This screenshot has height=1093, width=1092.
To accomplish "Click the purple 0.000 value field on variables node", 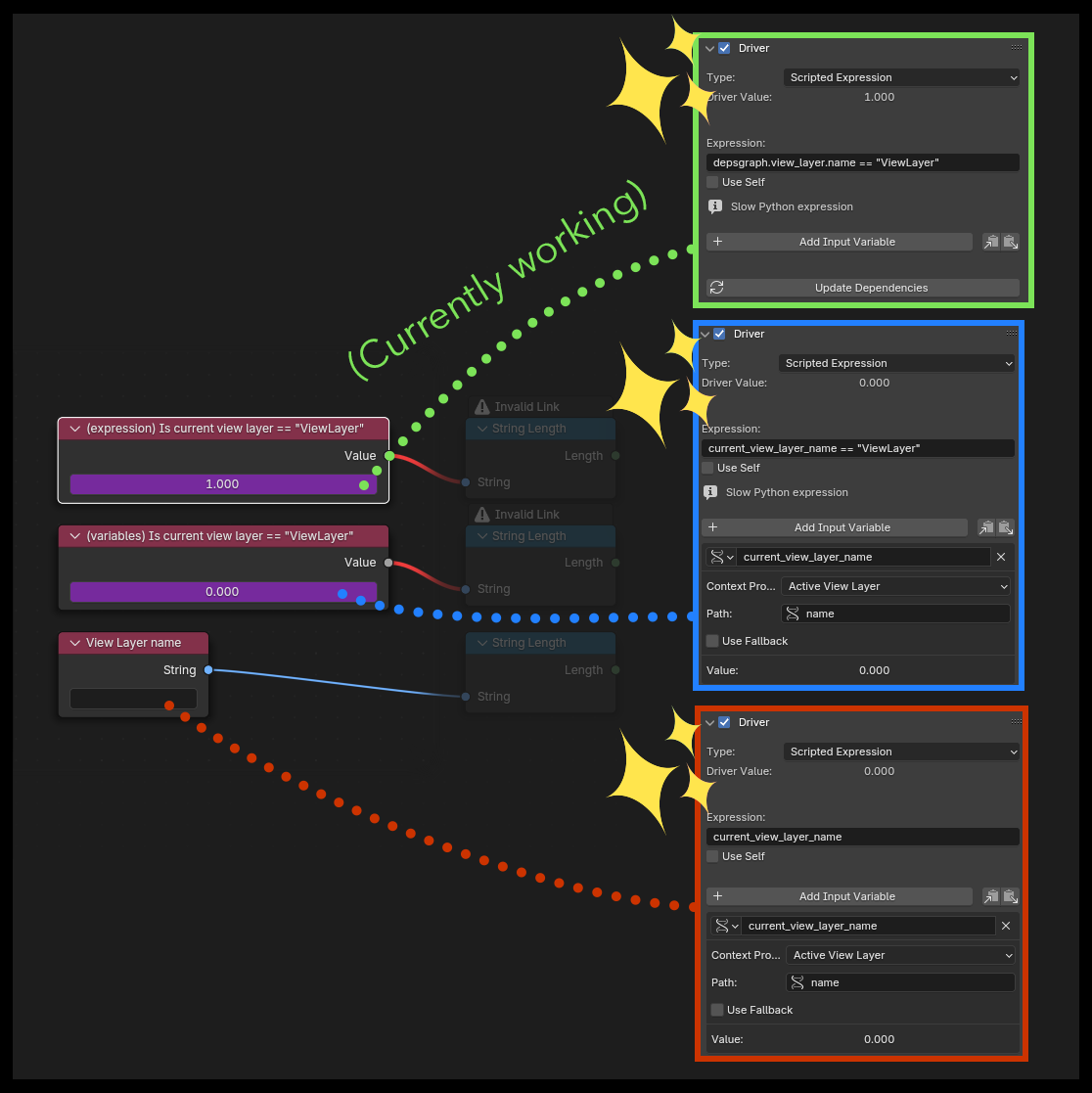I will click(223, 592).
